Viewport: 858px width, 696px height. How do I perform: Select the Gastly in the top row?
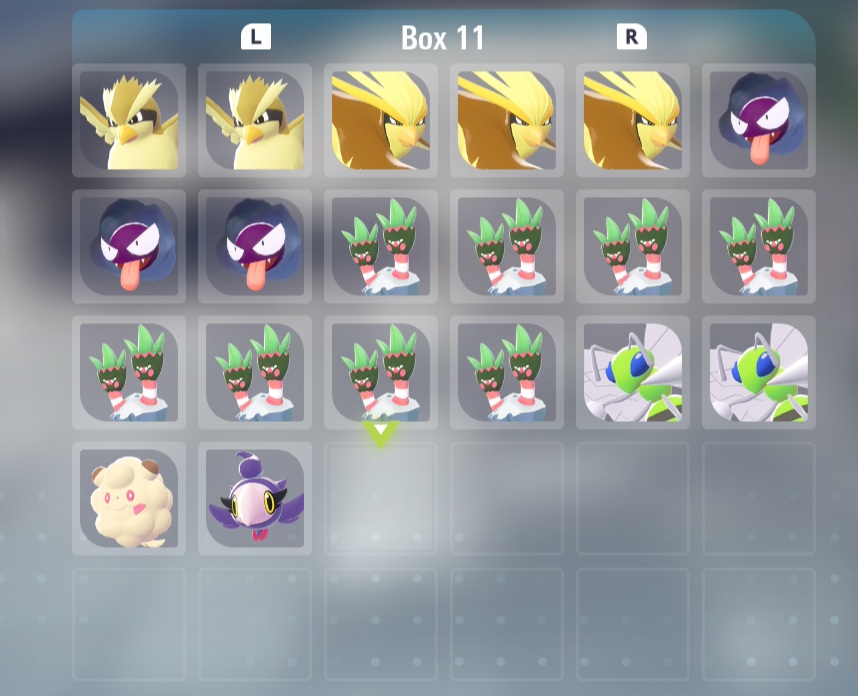pos(759,120)
